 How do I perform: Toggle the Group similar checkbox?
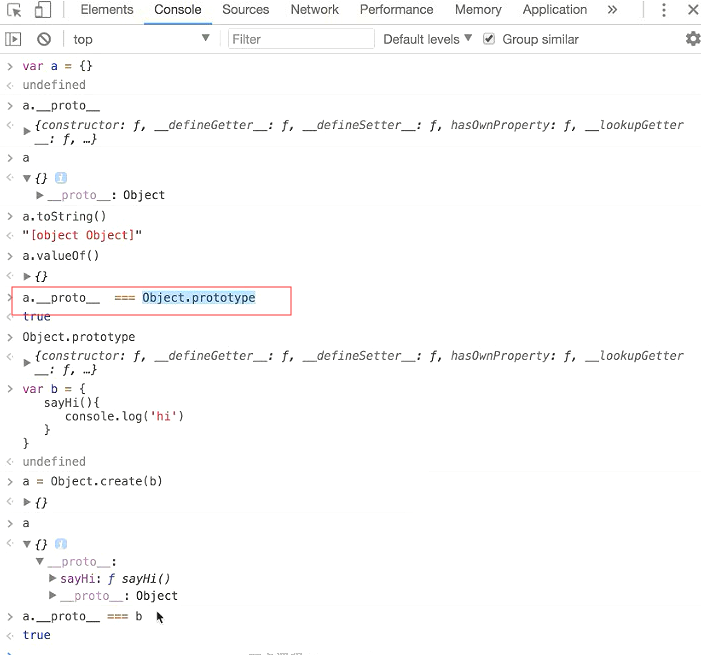pyautogui.click(x=489, y=39)
